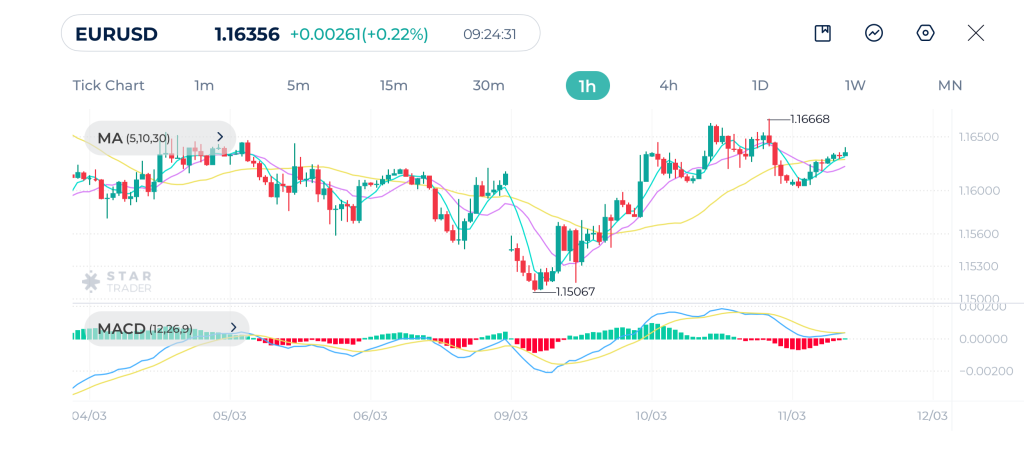
Task: Select the active 1h timeframe
Action: 587,86
